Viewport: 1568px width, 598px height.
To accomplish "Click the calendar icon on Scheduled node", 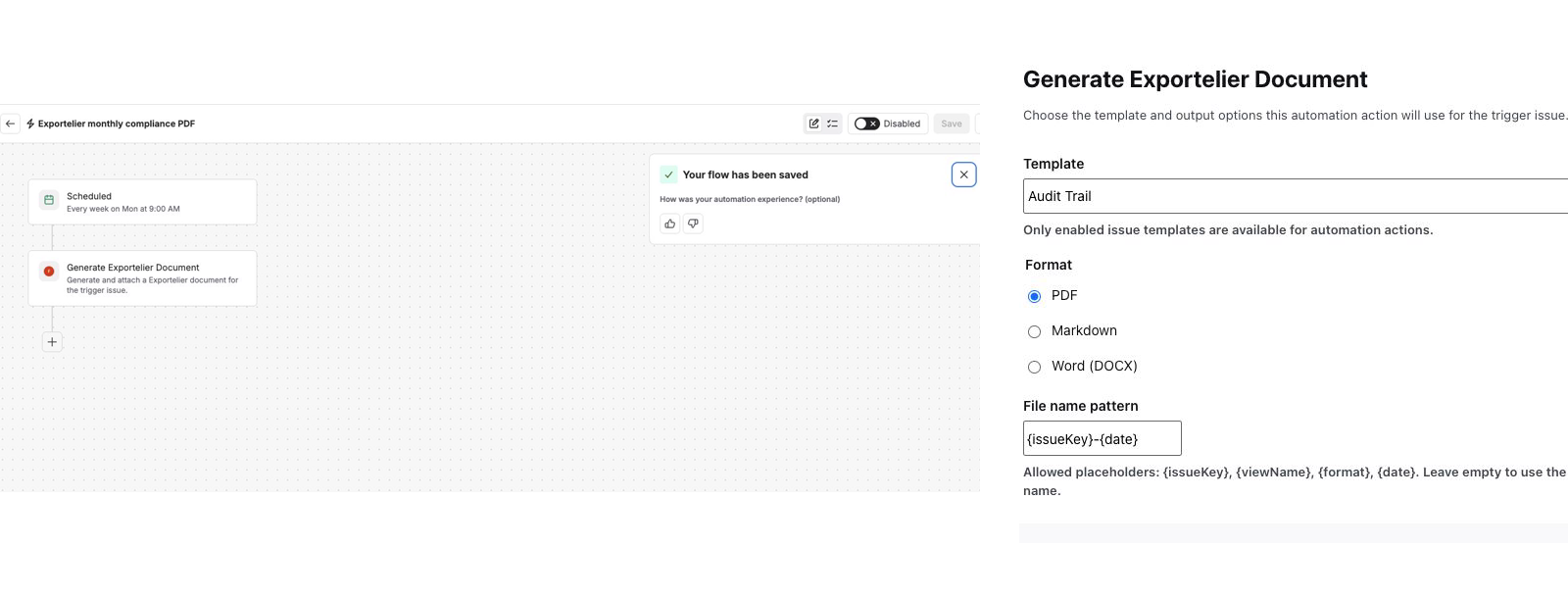I will pyautogui.click(x=49, y=200).
